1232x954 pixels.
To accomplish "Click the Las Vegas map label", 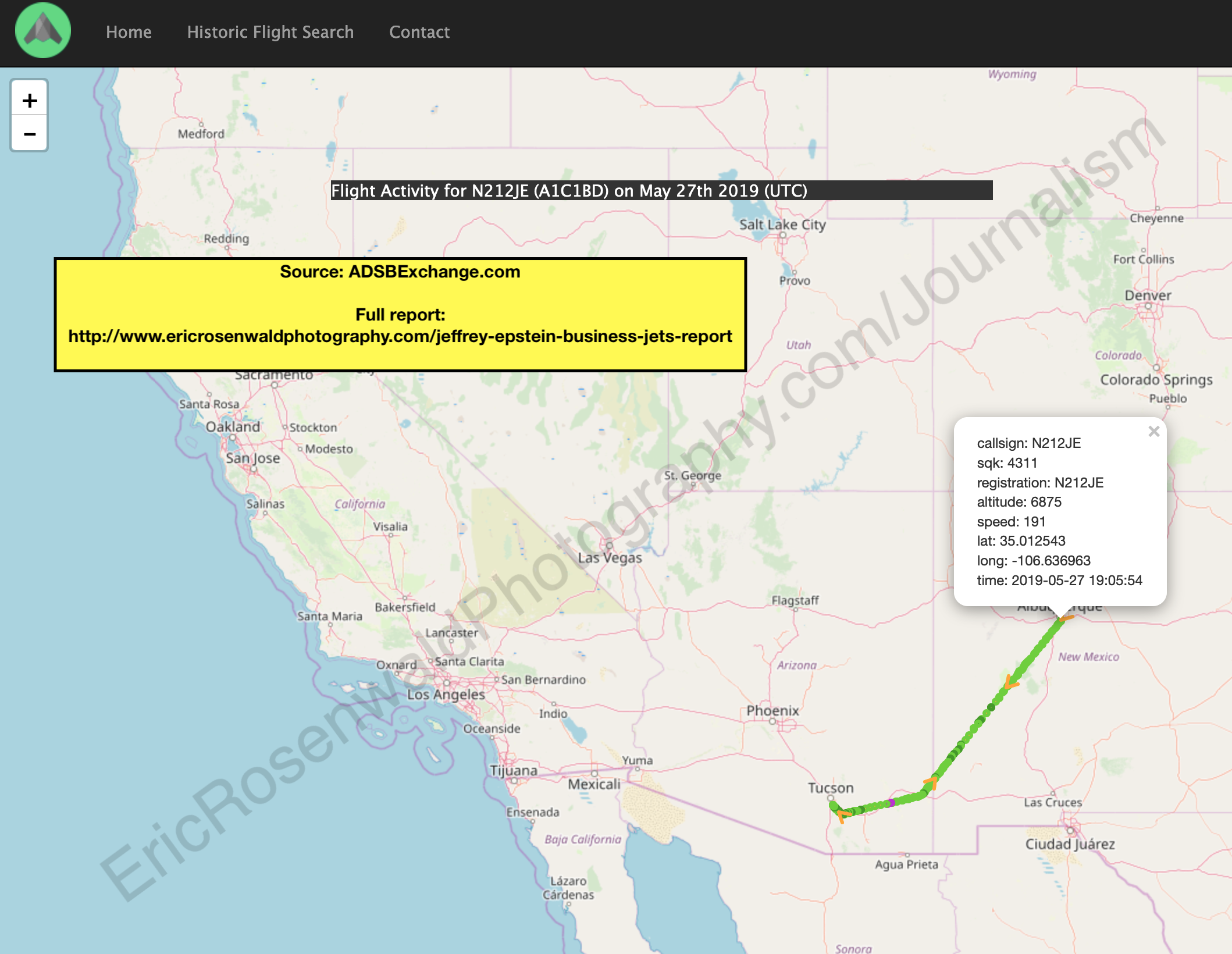I will (610, 558).
